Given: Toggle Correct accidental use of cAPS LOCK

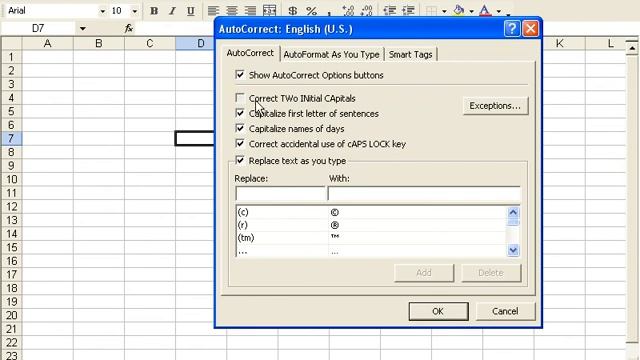Looking at the screenshot, I should 240,144.
